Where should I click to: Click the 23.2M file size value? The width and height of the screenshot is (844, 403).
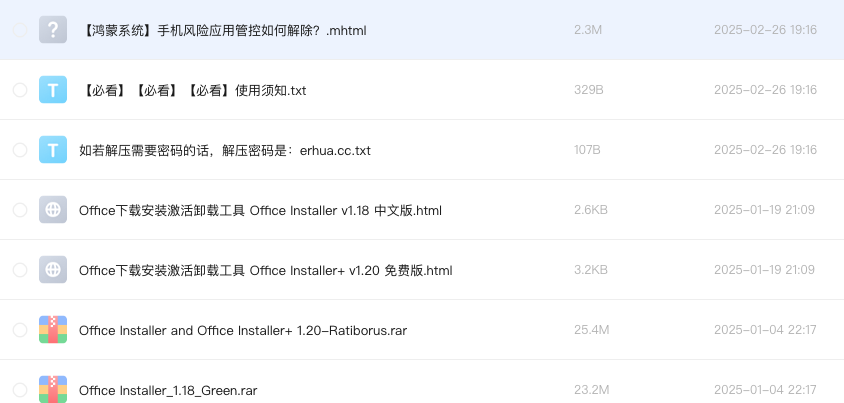point(592,390)
